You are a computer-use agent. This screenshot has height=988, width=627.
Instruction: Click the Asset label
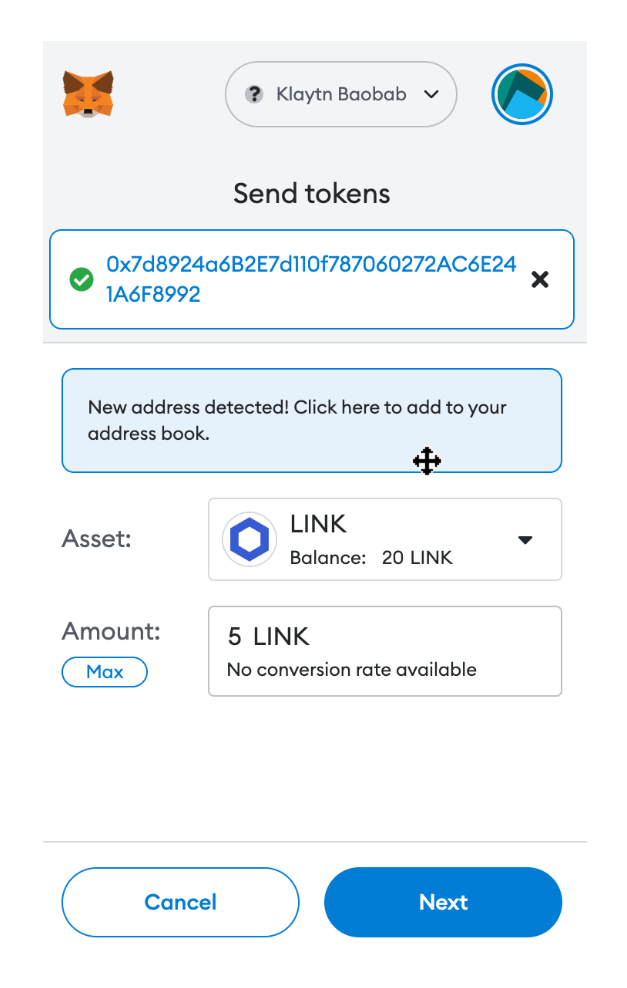(96, 539)
